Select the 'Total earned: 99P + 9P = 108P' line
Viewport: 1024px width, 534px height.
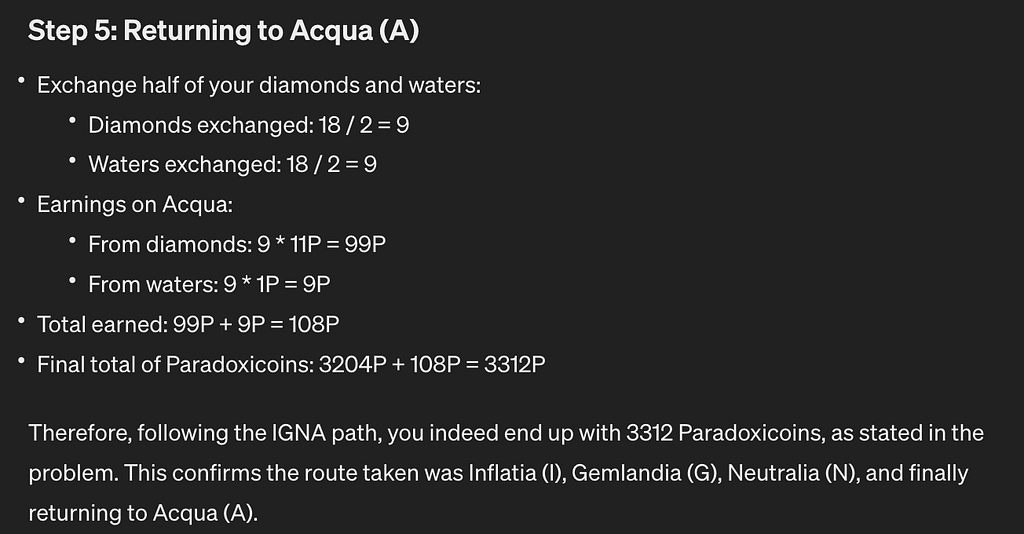click(188, 324)
